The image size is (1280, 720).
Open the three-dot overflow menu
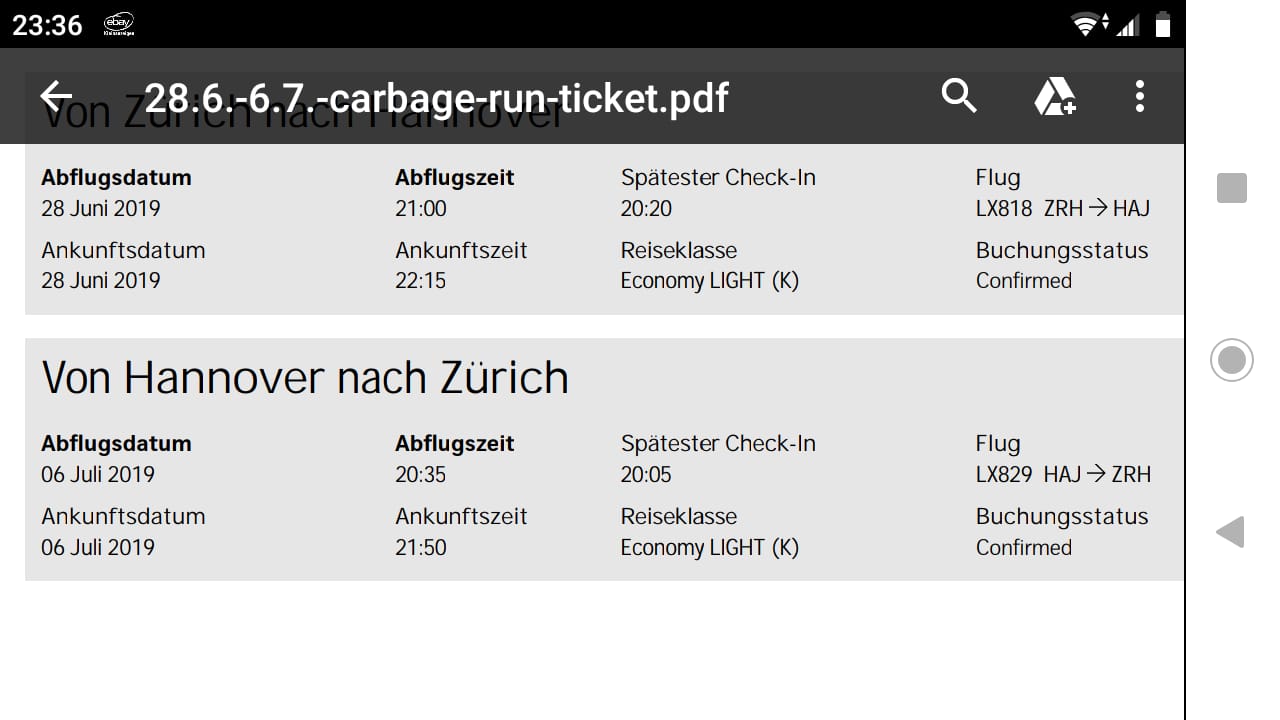(x=1139, y=96)
